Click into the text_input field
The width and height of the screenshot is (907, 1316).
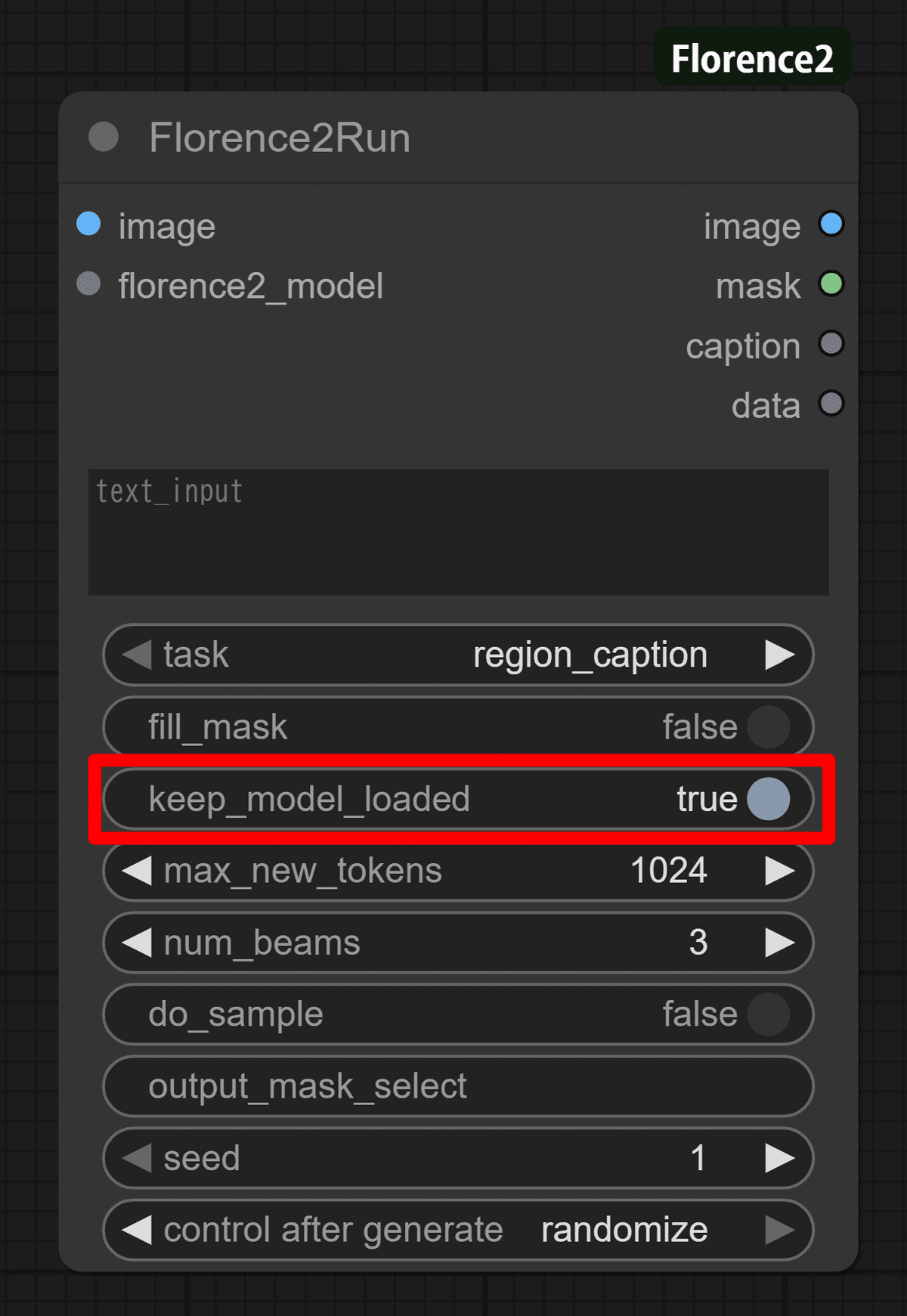pos(458,532)
